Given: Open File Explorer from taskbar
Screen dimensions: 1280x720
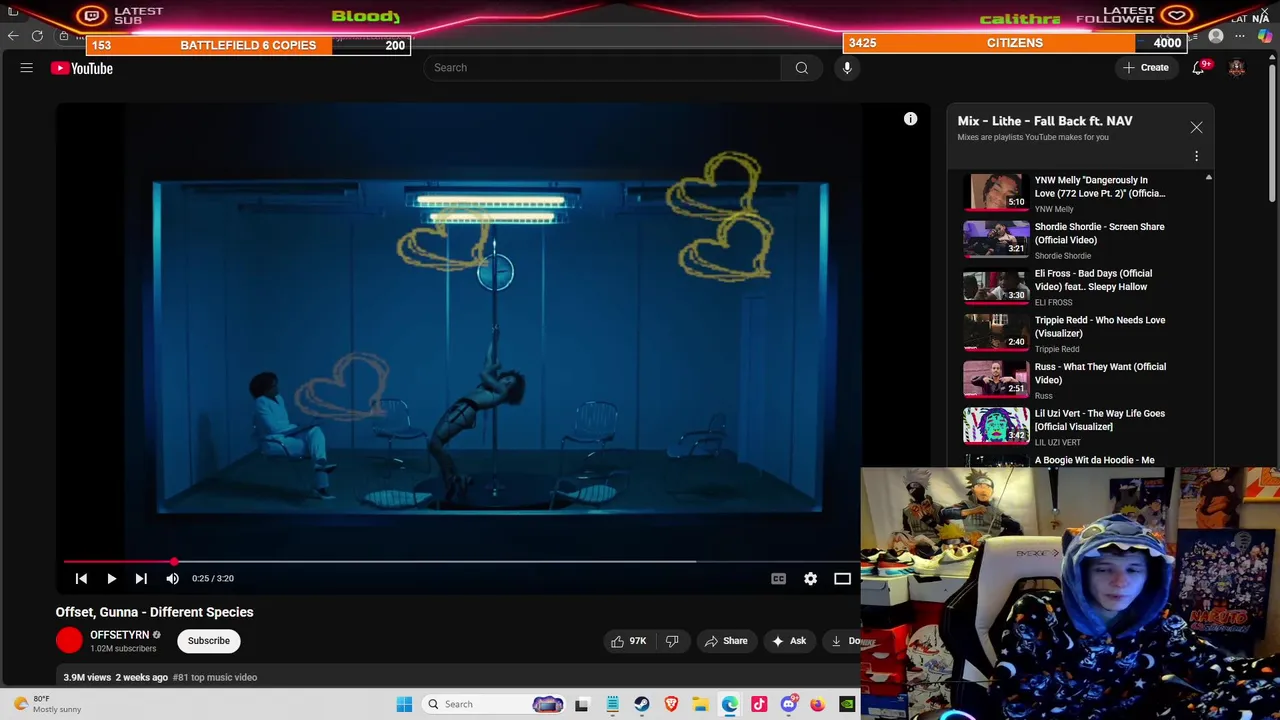Looking at the screenshot, I should [700, 704].
